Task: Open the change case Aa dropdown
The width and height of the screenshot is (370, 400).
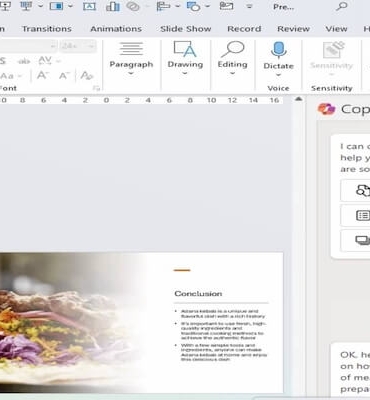Action: (x=20, y=76)
